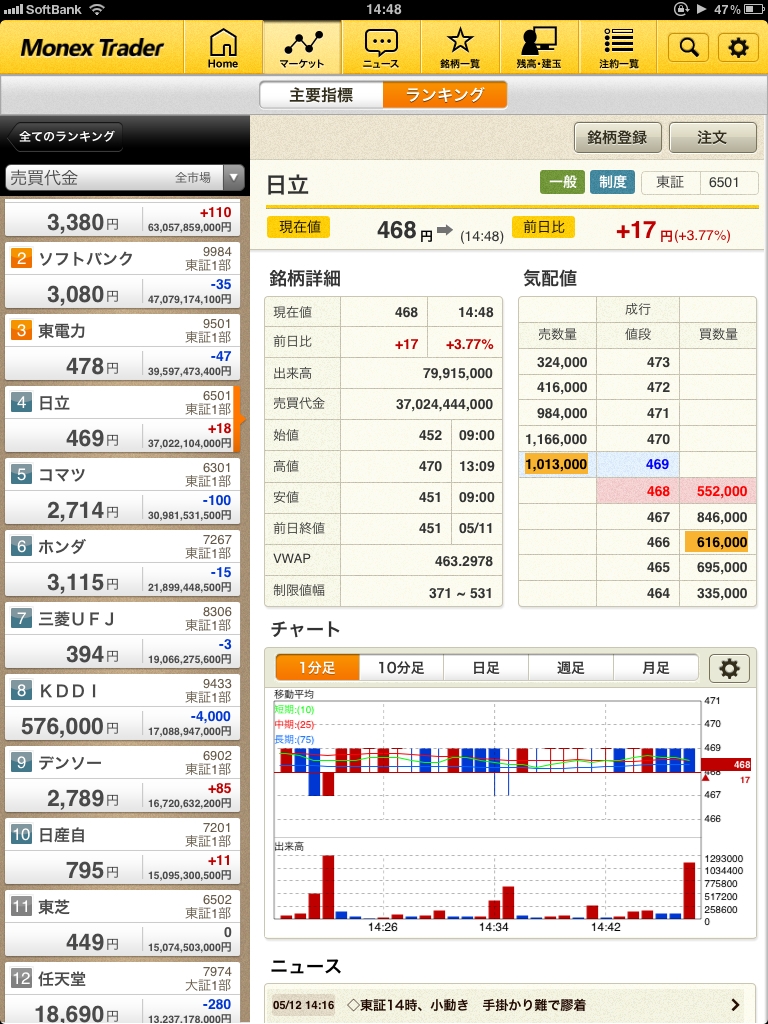Viewport: 768px width, 1024px height.
Task: Open the 注約一覧 list icon
Action: pyautogui.click(x=618, y=47)
